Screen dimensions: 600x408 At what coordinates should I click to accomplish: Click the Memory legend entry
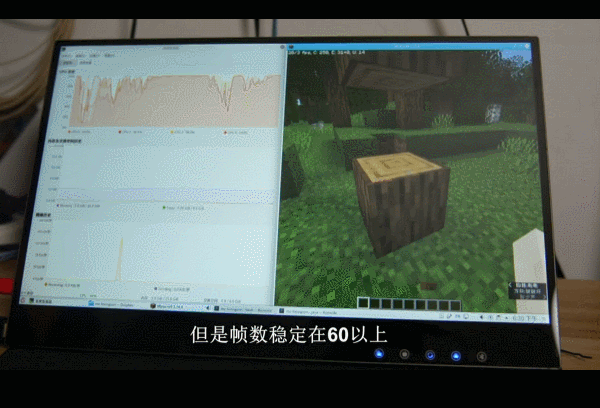[78, 206]
